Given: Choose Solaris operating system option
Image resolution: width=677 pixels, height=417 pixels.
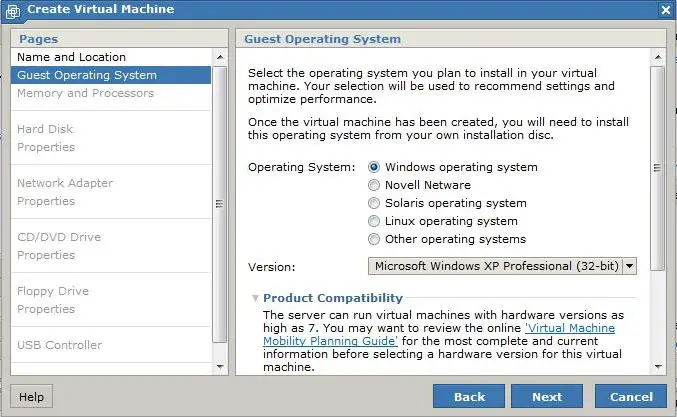Looking at the screenshot, I should pyautogui.click(x=374, y=203).
